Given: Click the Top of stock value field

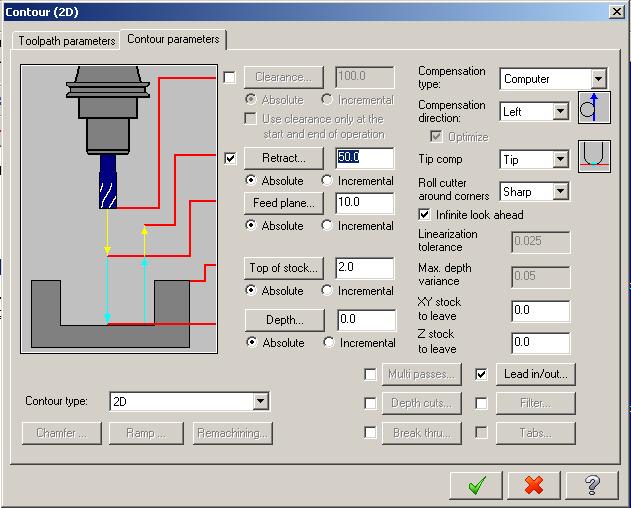Looking at the screenshot, I should (x=365, y=268).
